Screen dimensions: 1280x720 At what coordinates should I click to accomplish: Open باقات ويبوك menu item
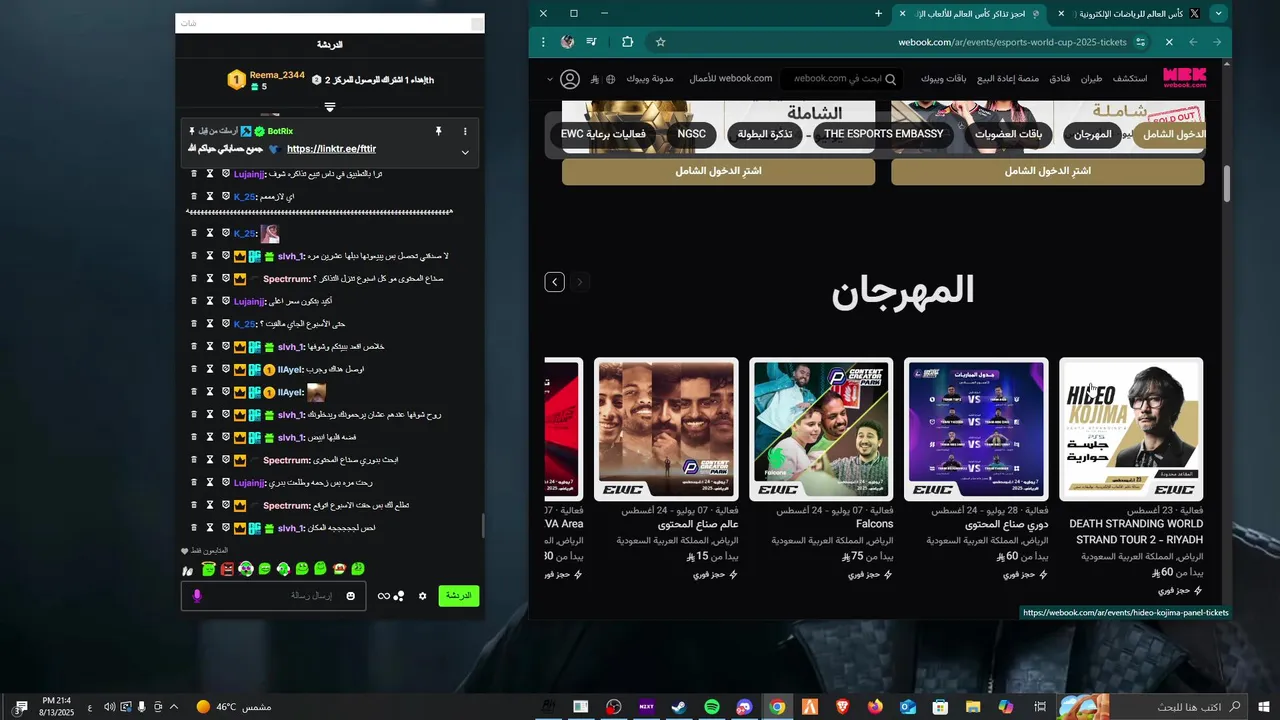click(x=943, y=78)
